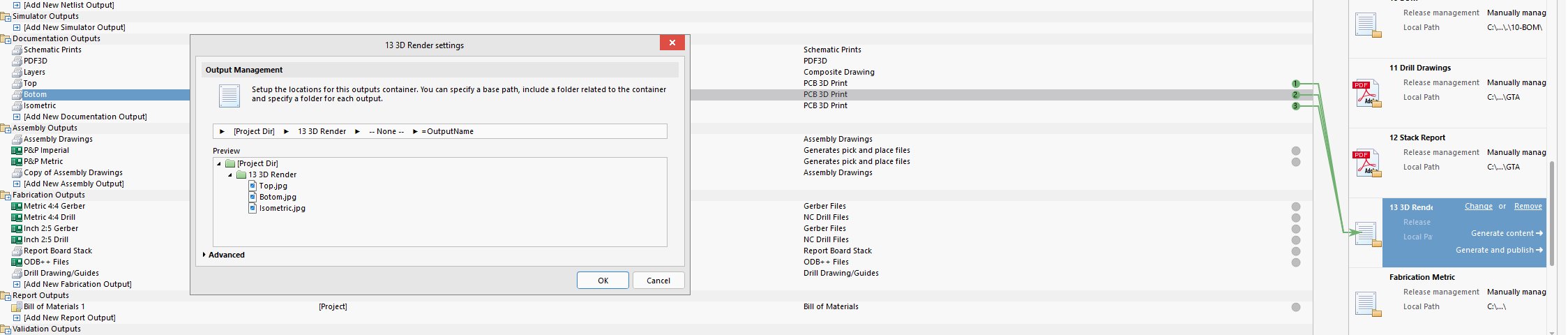Viewport: 1568px width, 335px height.
Task: Click [Add New Simulator Output] entry
Action: pos(75,28)
